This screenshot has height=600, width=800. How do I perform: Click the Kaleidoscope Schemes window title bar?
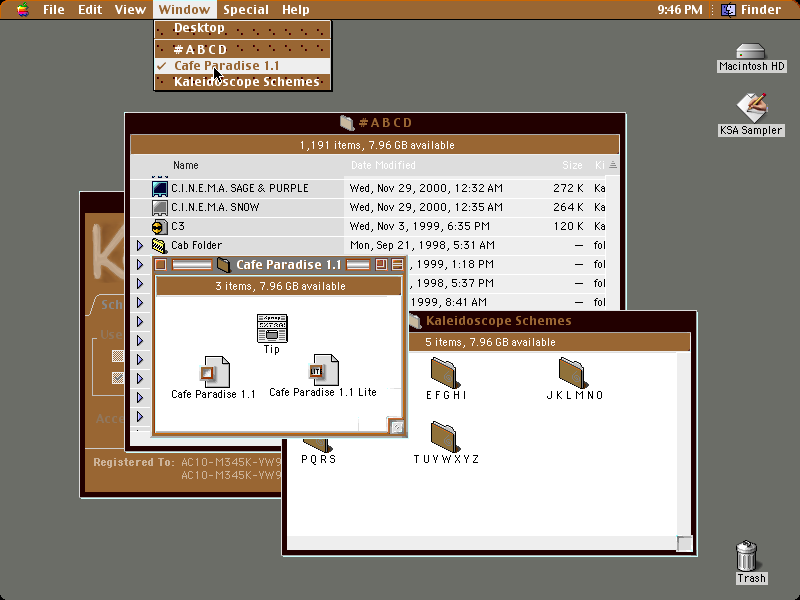[x=553, y=321]
